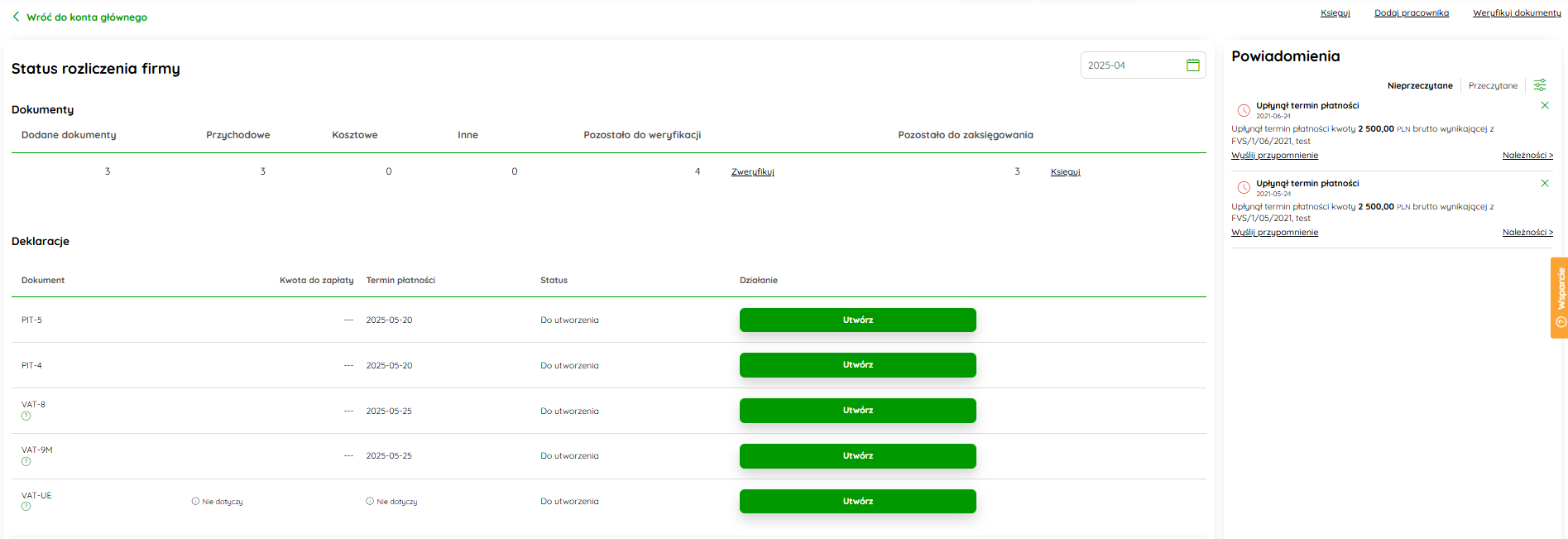Create the VAT-UE declaration with Utwórz

(x=857, y=501)
